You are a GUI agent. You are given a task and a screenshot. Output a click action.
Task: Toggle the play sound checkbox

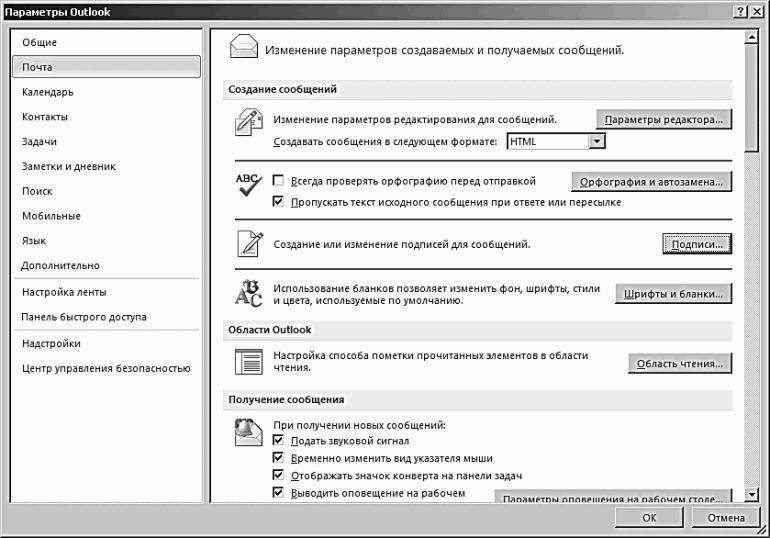(x=278, y=440)
